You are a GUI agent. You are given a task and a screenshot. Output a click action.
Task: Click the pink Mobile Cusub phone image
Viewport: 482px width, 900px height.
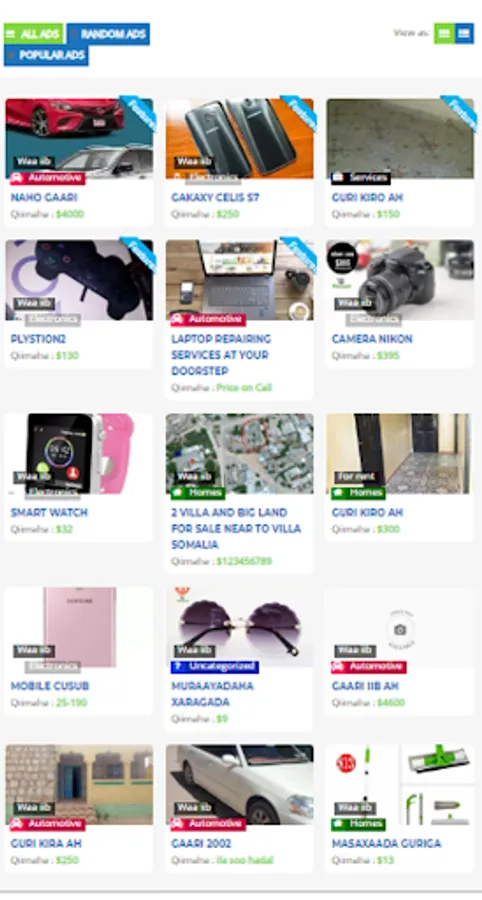(79, 627)
